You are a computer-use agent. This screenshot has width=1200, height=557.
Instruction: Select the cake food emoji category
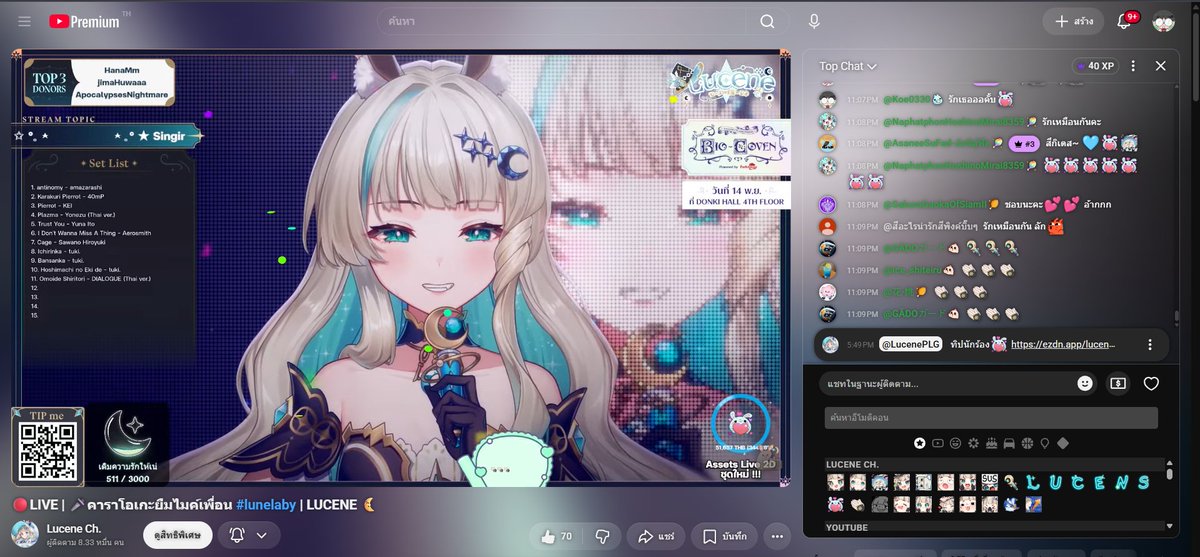click(x=991, y=443)
